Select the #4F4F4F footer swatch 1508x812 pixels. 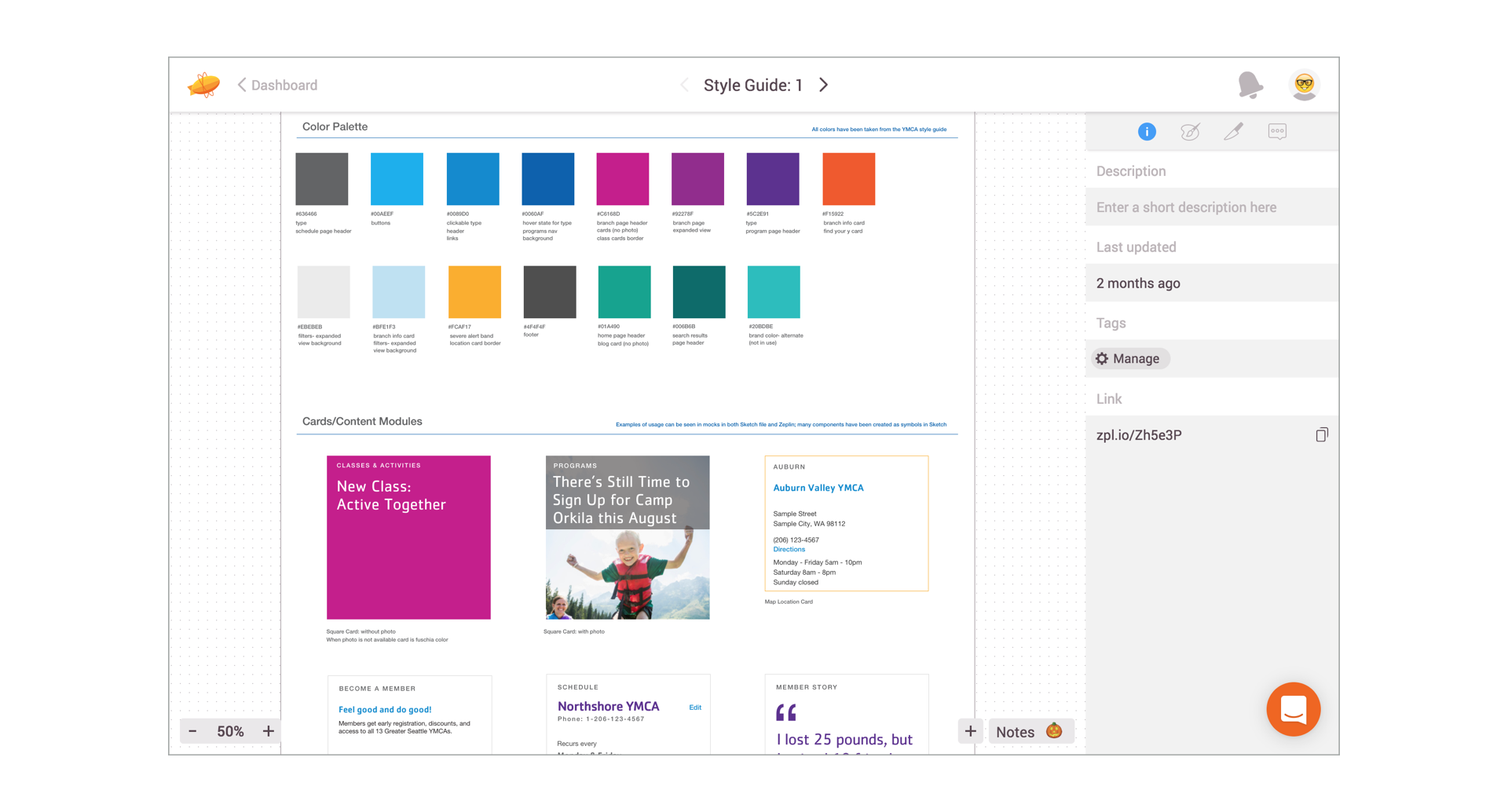(550, 292)
